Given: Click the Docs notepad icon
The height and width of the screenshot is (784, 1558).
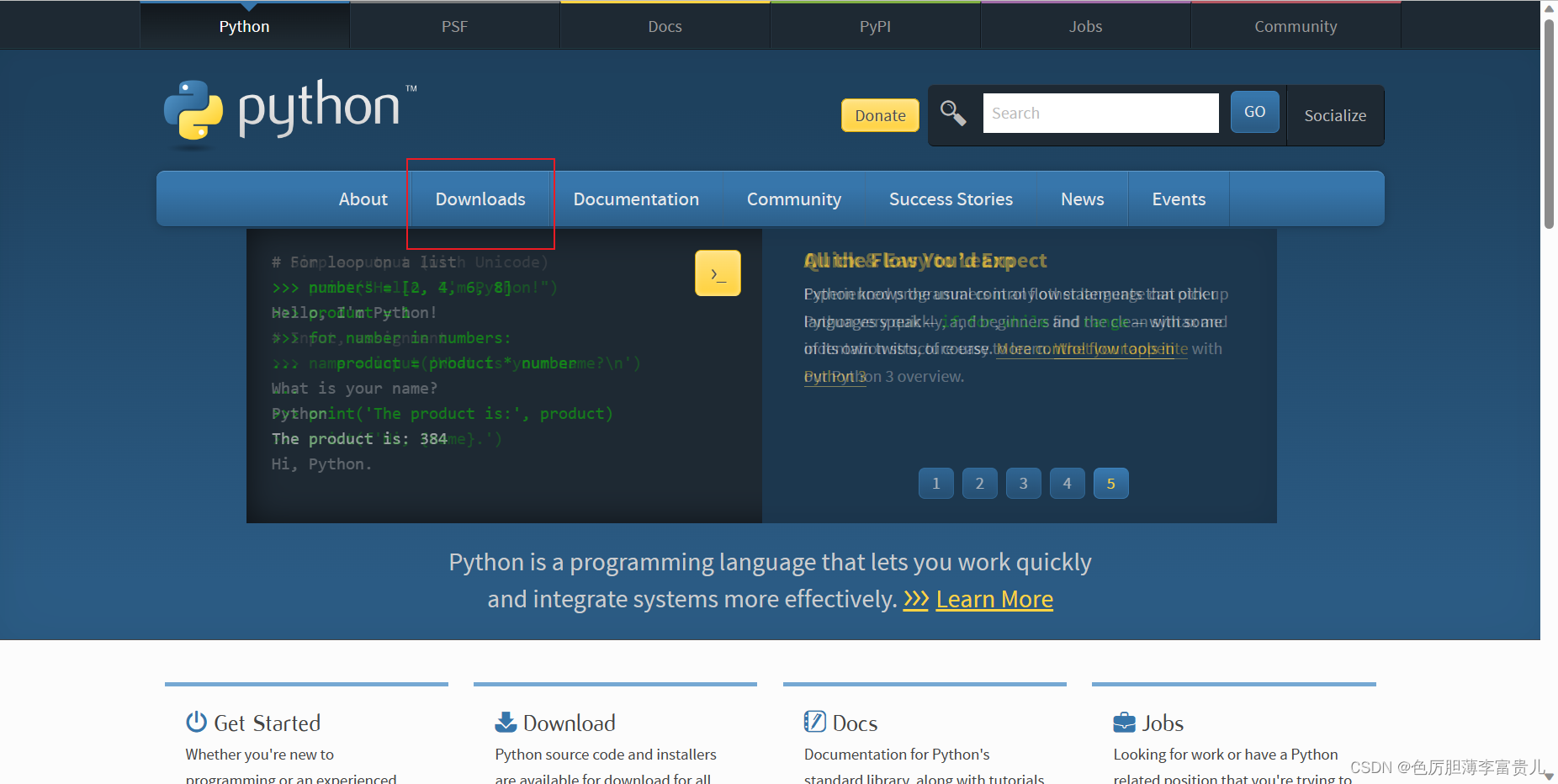Looking at the screenshot, I should click(x=814, y=722).
